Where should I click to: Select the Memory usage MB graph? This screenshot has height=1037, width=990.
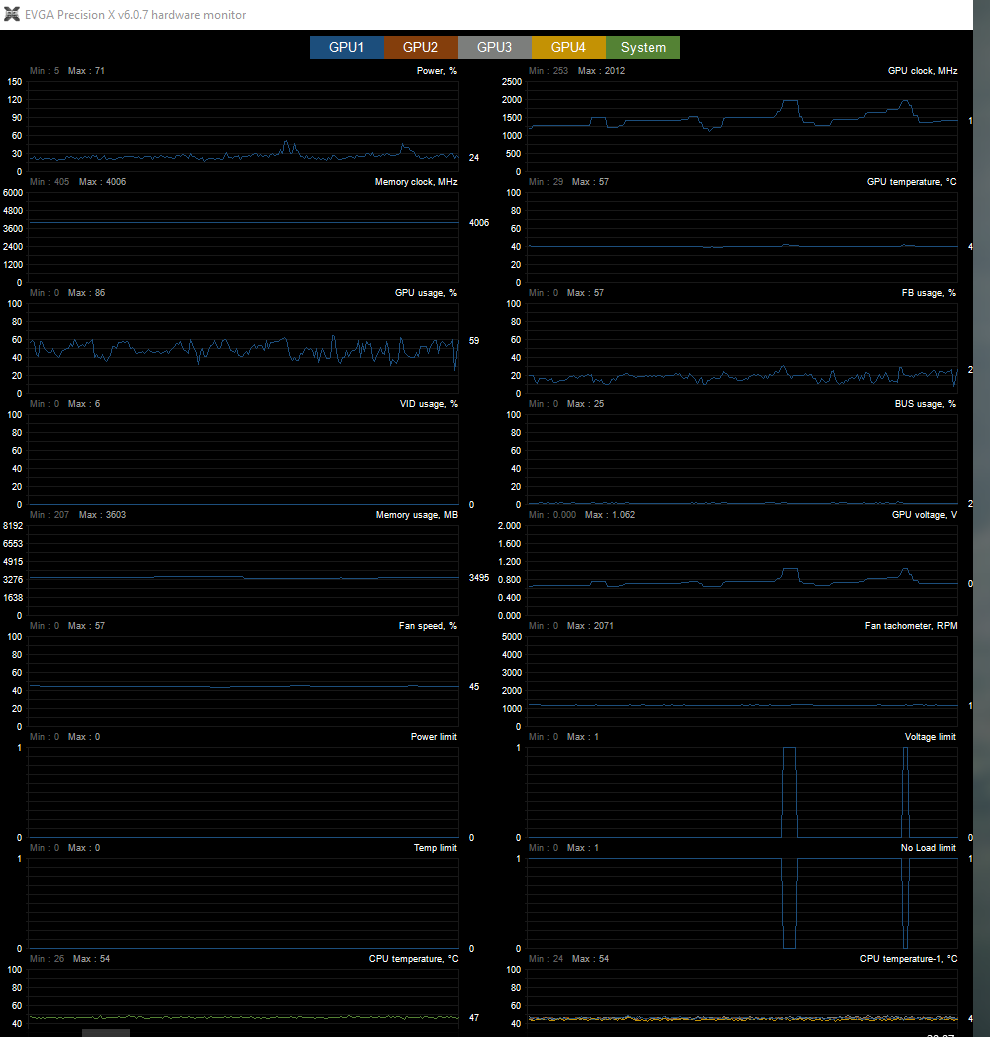coord(243,571)
